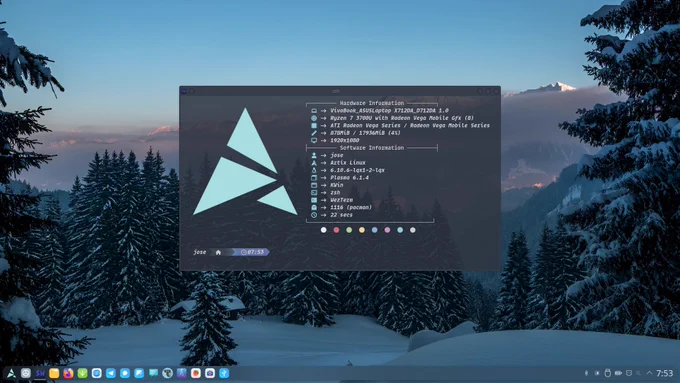The image size is (680, 383).
Task: Click the 'Hardware Information' heading
Action: point(372,103)
